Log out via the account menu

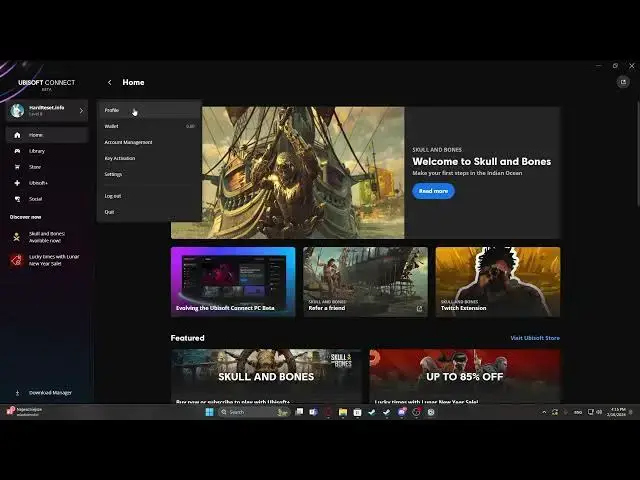click(149, 196)
